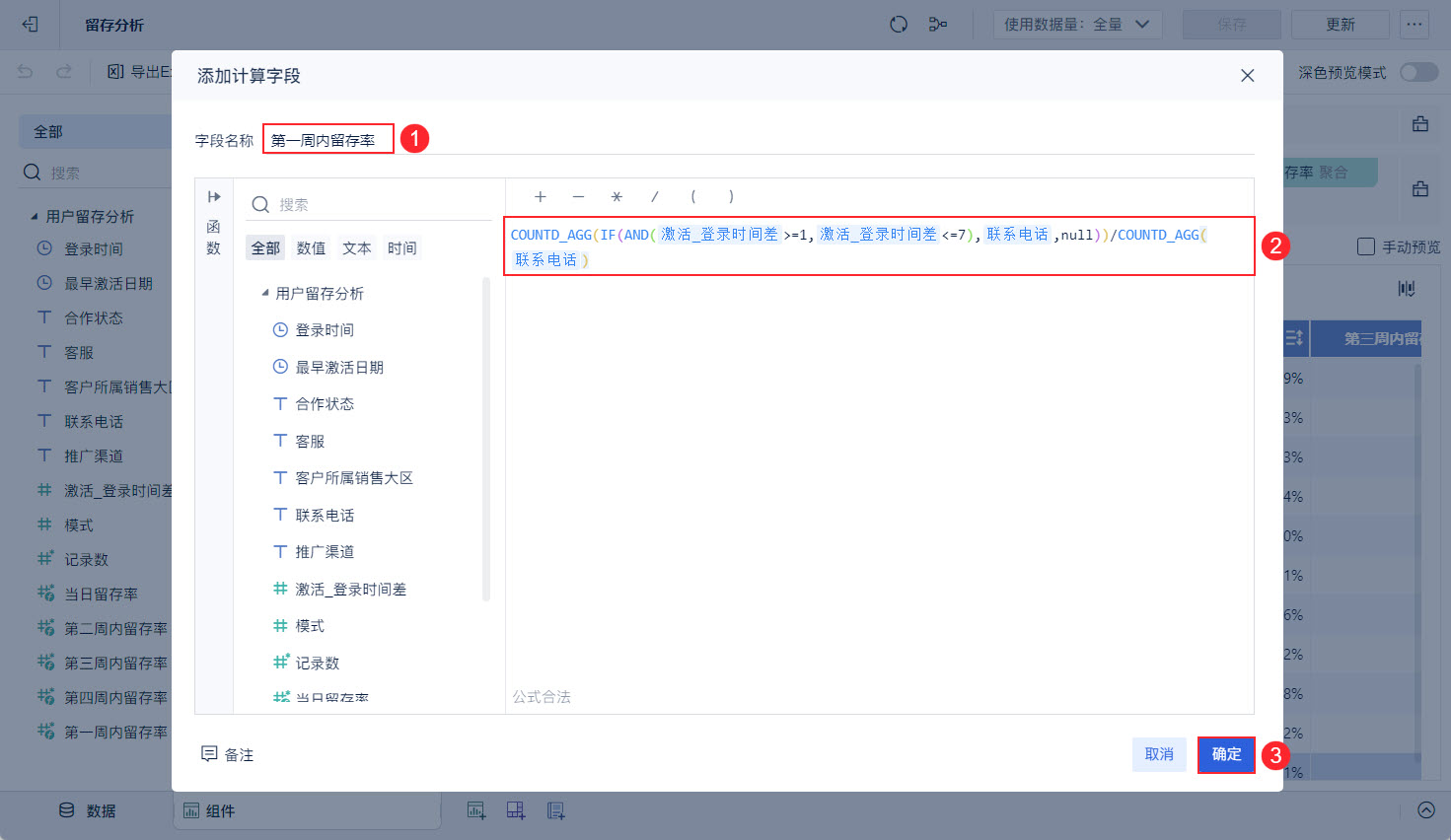Click the 备注 note icon
This screenshot has width=1451, height=840.
point(209,754)
